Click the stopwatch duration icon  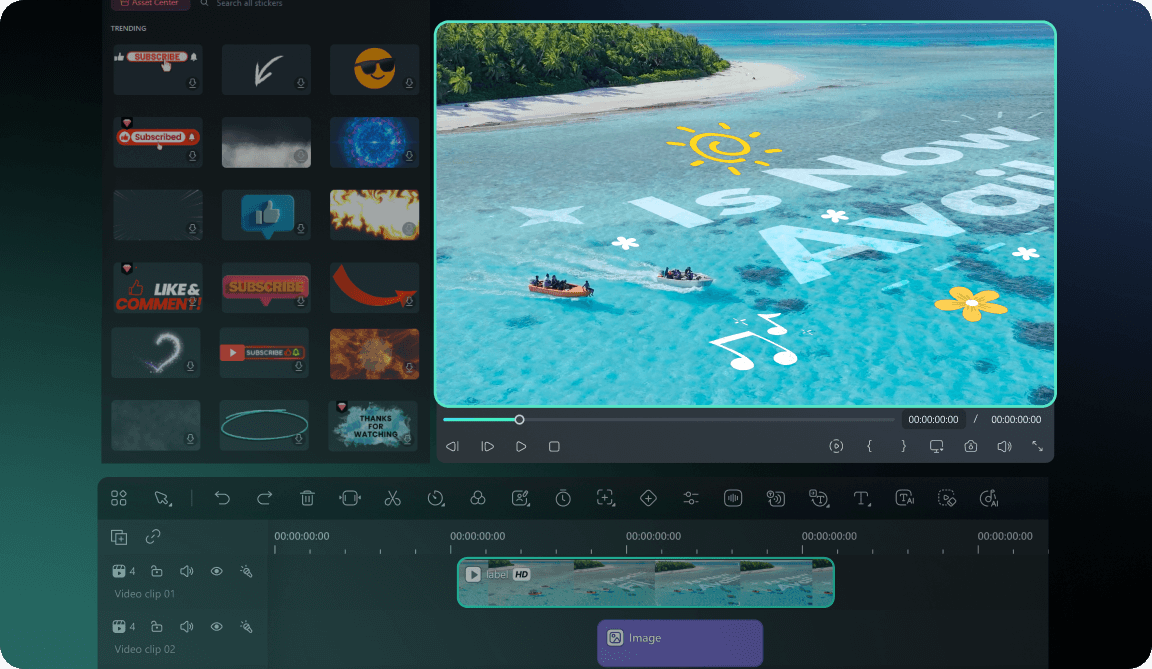[x=563, y=499]
